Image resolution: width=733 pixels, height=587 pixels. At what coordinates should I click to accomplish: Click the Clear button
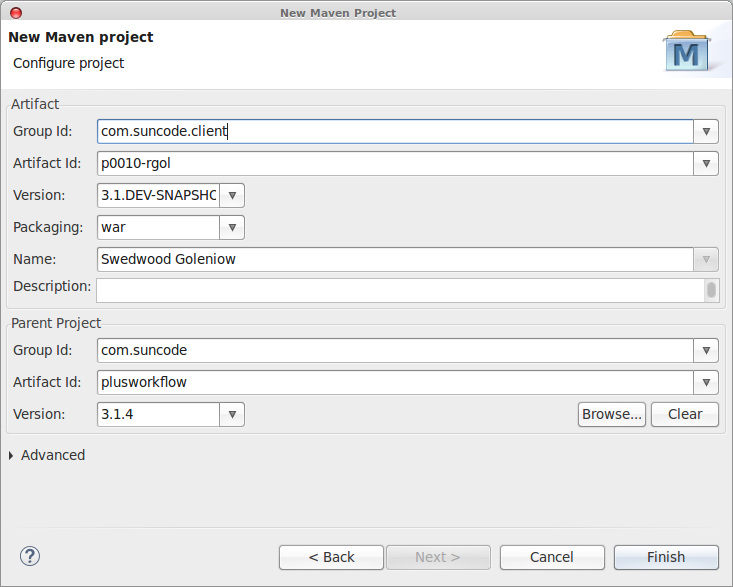pyautogui.click(x=685, y=415)
